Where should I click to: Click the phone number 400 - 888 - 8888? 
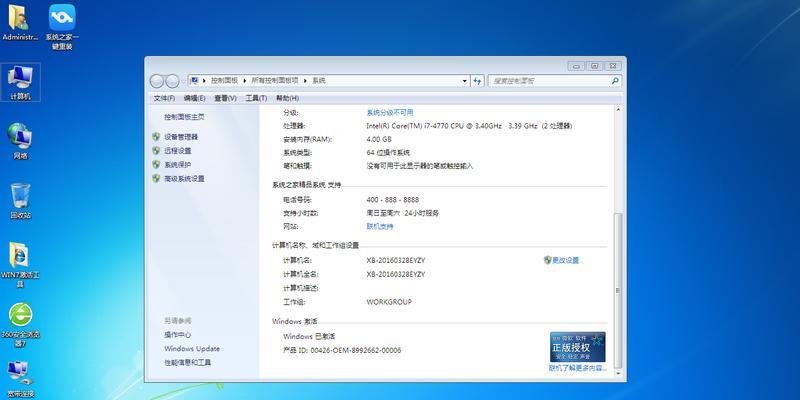click(392, 199)
